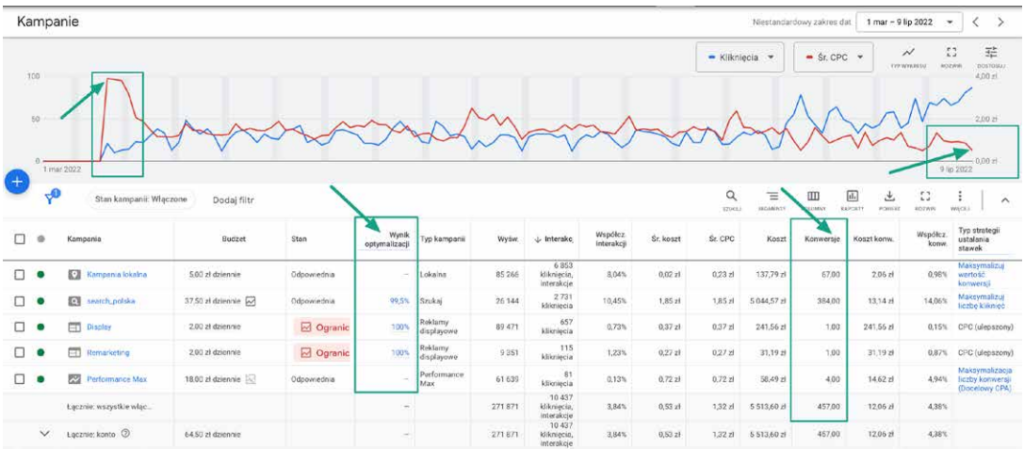Image resolution: width=1024 pixels, height=449 pixels.
Task: Open the Kolumny columns icon
Action: click(813, 198)
